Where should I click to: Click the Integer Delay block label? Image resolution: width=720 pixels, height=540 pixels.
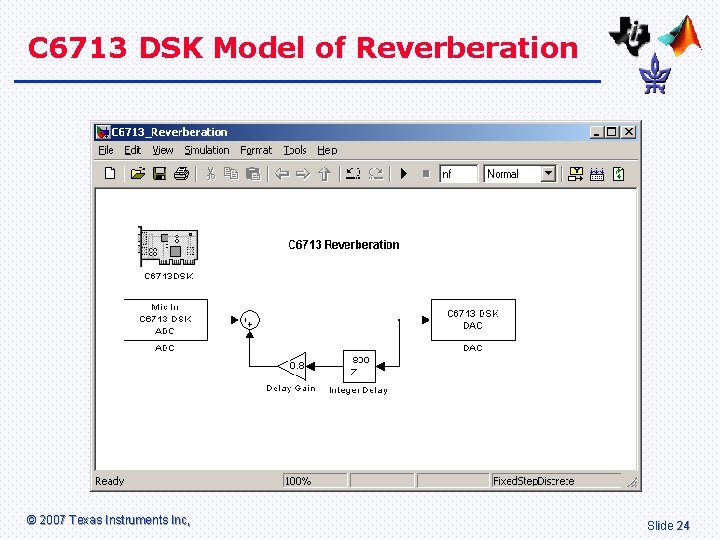click(359, 390)
